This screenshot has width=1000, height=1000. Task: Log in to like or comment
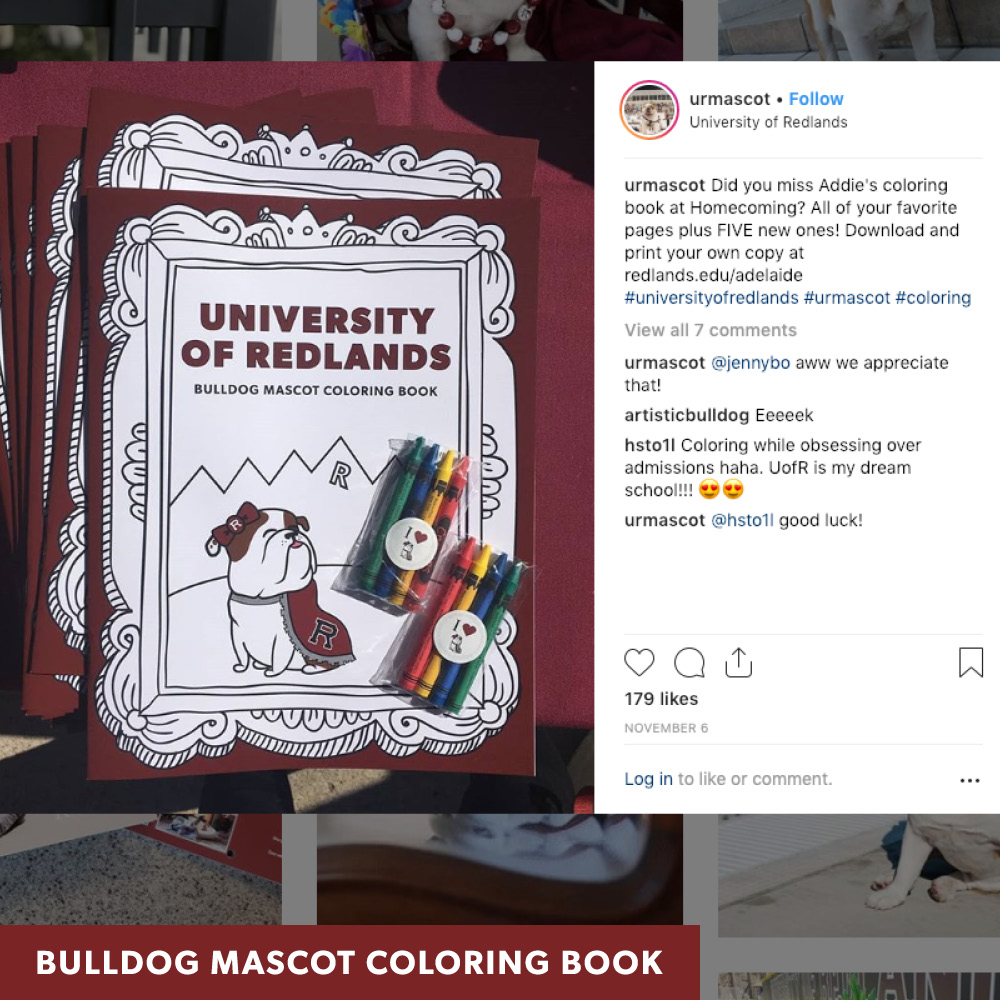click(648, 779)
